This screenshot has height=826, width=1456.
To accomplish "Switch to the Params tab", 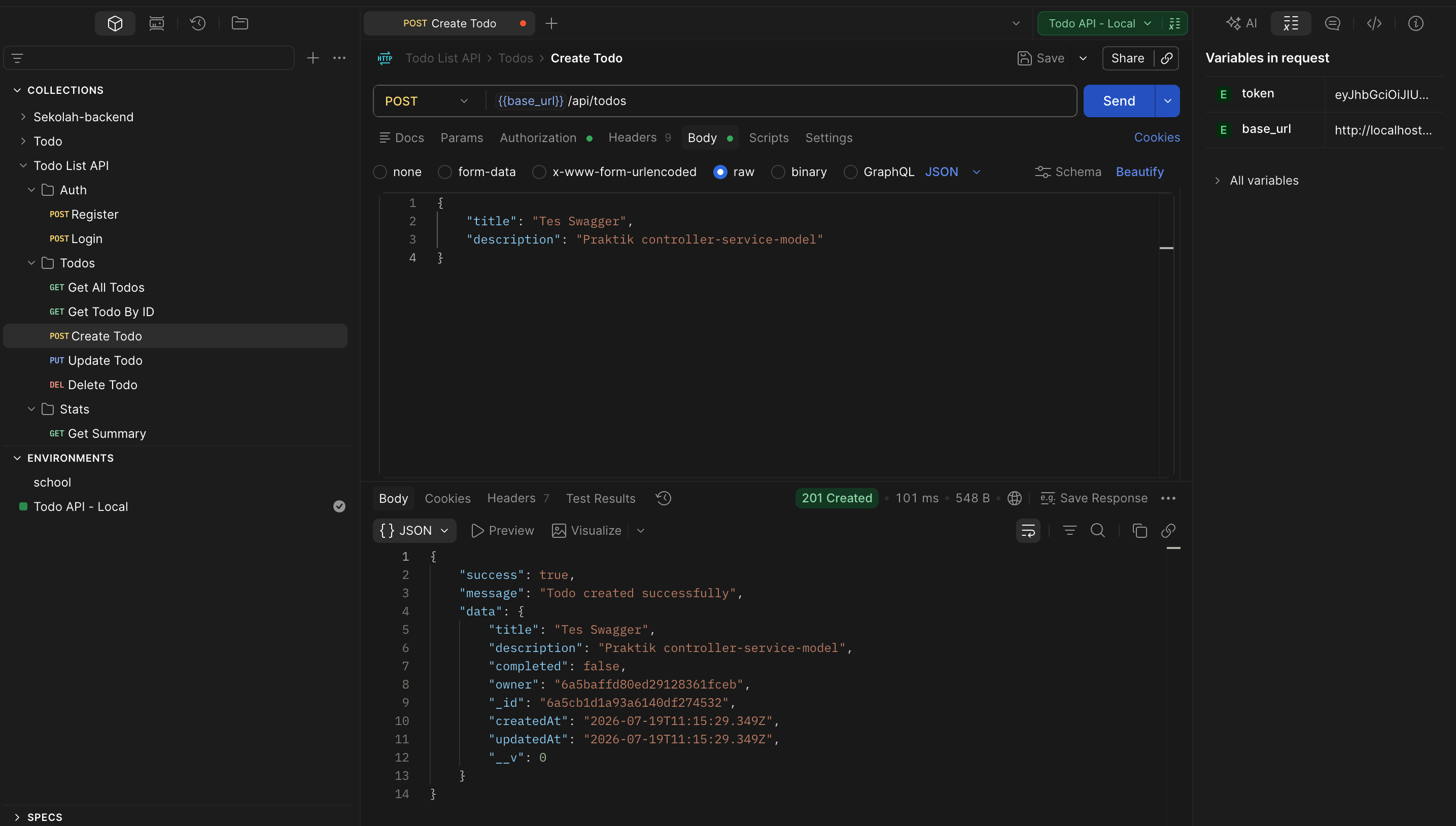I will point(462,138).
